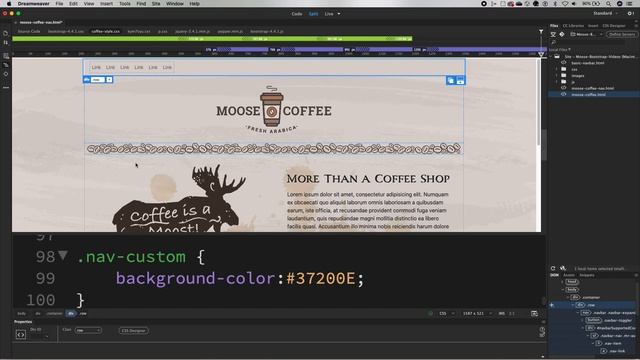Viewport: 640px width, 360px height.
Task: Click the Git toggle icon in Files panel
Action: (562, 35)
